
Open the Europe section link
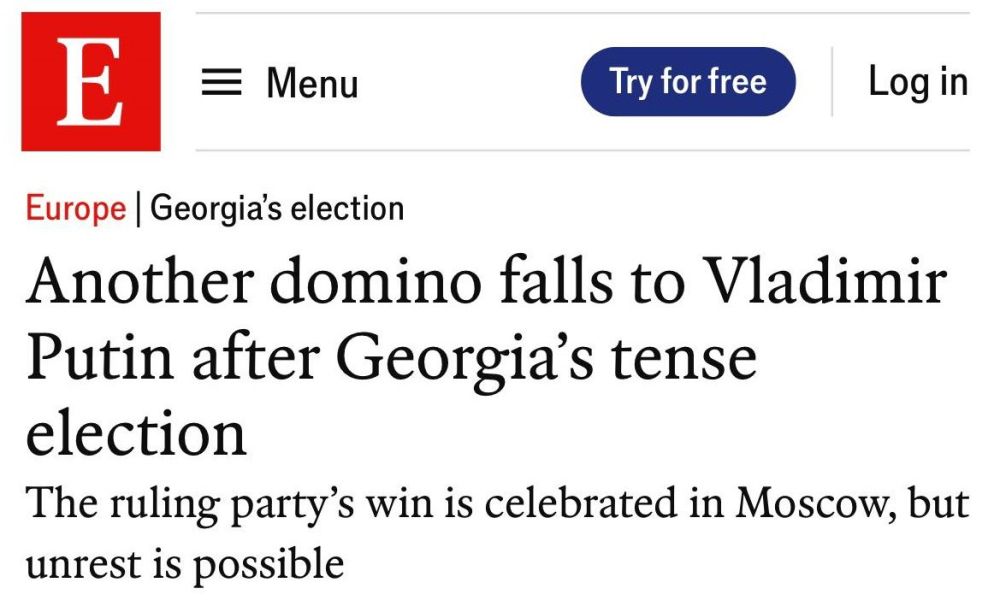(76, 209)
